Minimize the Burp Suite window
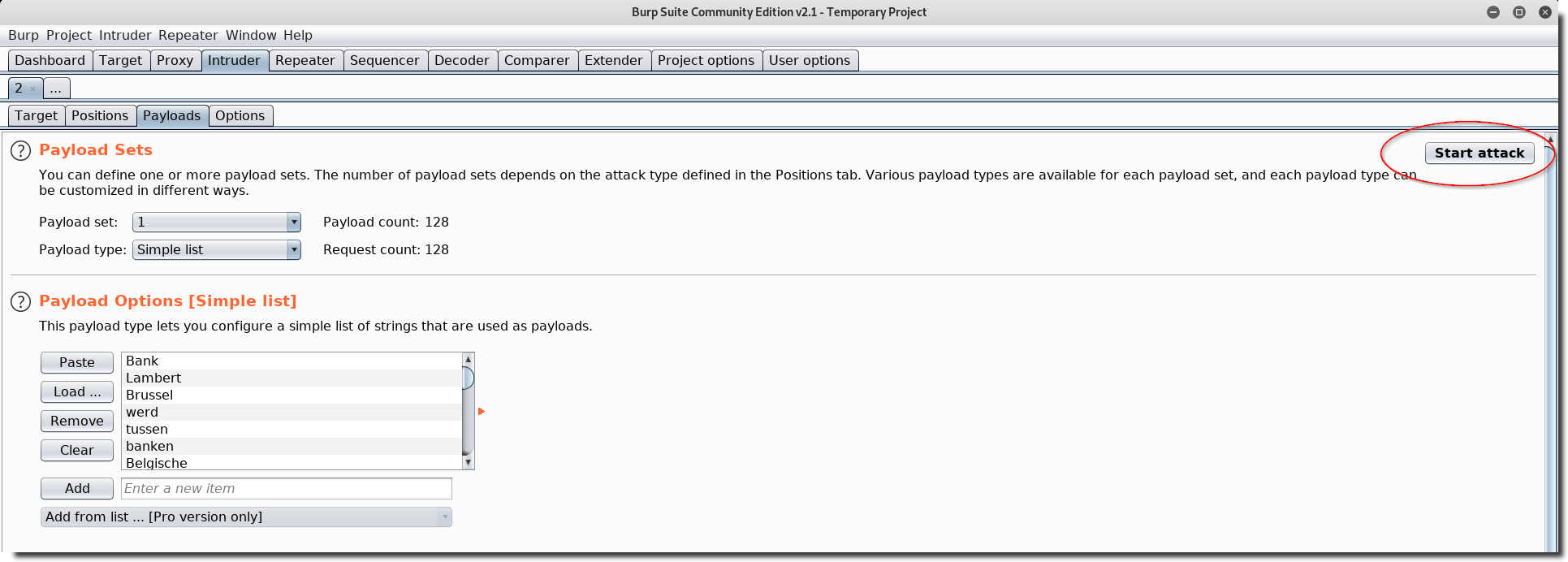1568x562 pixels. [x=1493, y=12]
